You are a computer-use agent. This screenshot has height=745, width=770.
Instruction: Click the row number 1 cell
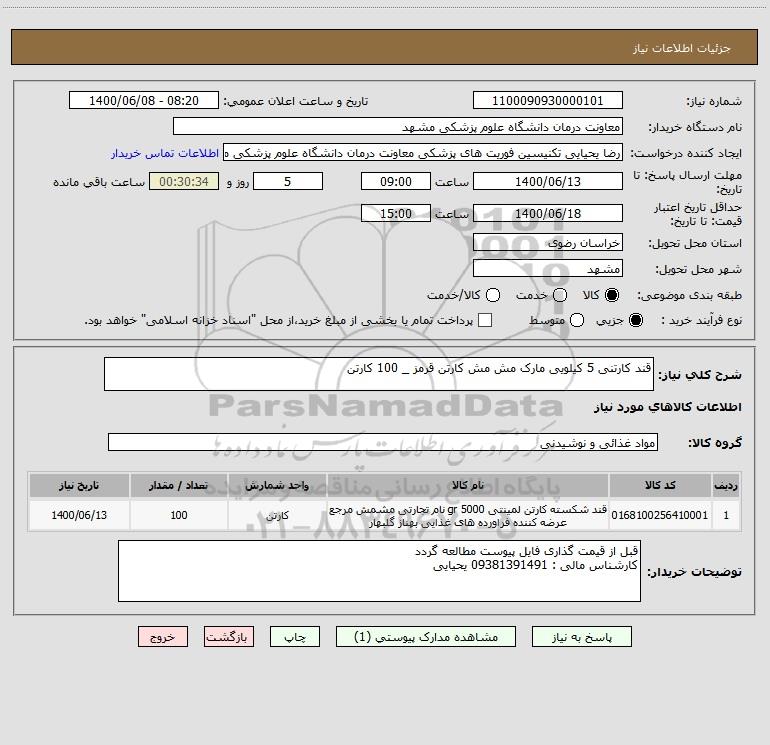pos(726,515)
